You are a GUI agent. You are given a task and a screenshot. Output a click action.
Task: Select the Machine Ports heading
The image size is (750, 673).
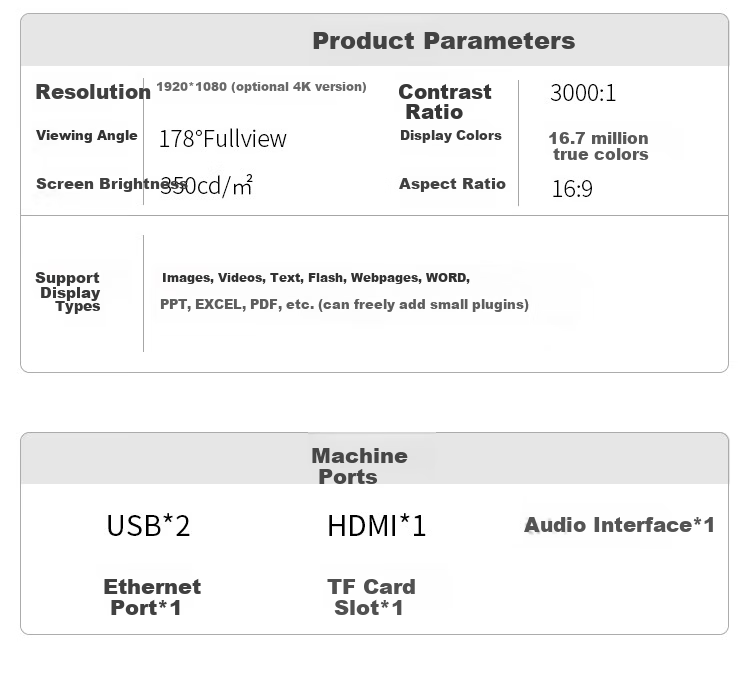(359, 466)
